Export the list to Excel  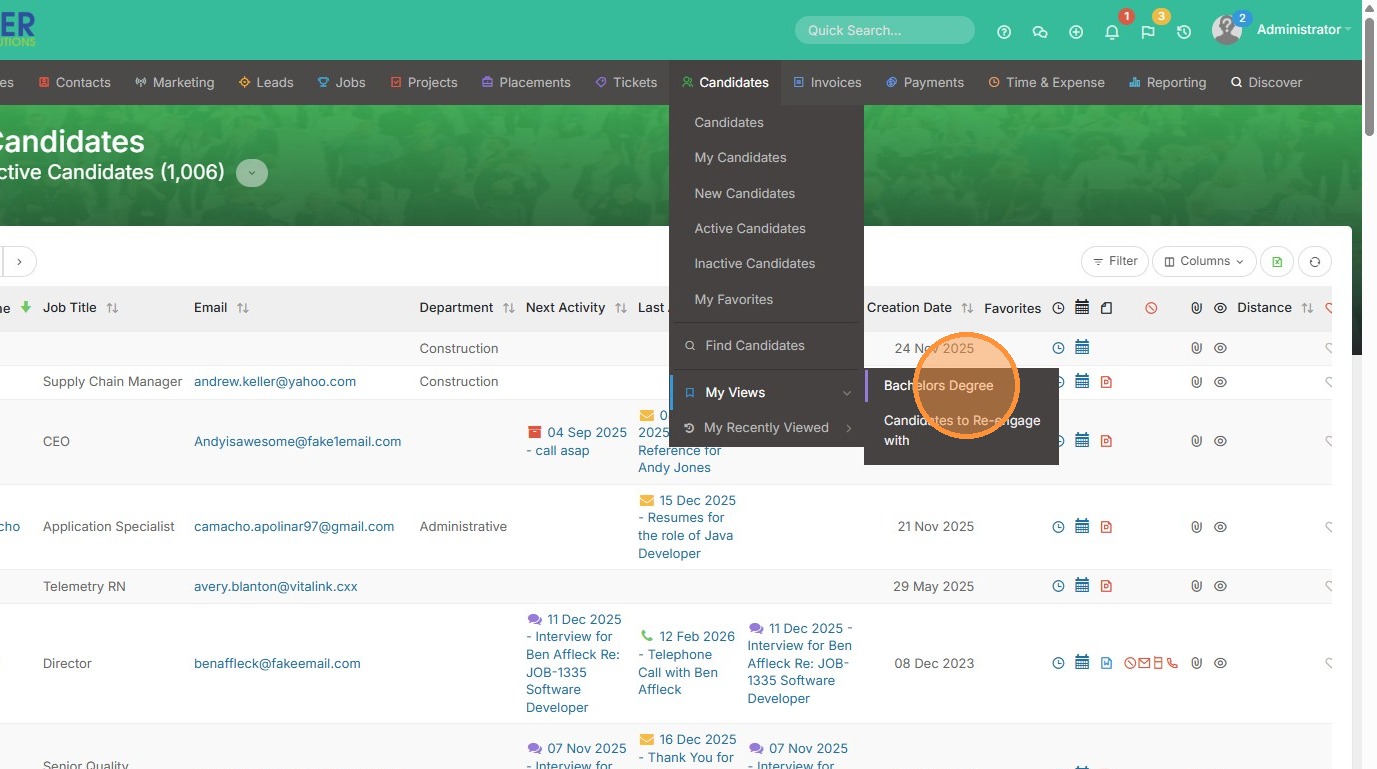[1277, 262]
